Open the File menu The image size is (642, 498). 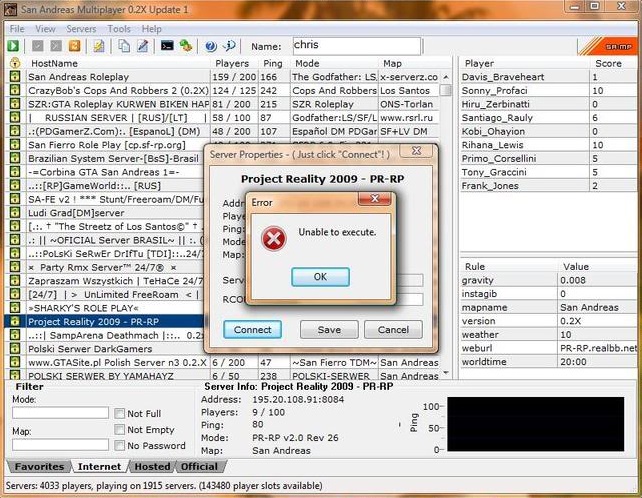pyautogui.click(x=17, y=29)
